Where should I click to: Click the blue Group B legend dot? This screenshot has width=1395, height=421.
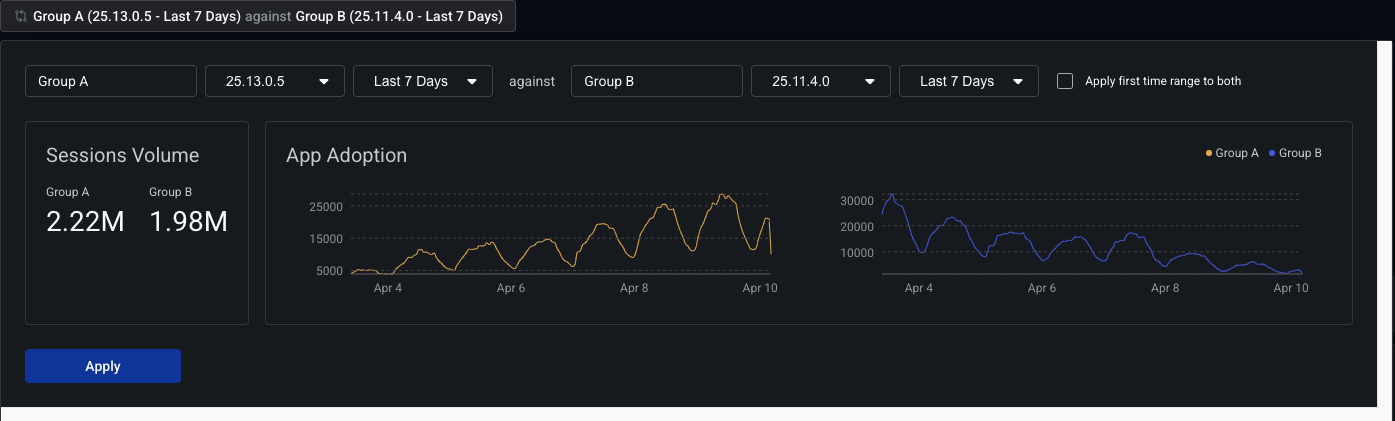click(1272, 153)
